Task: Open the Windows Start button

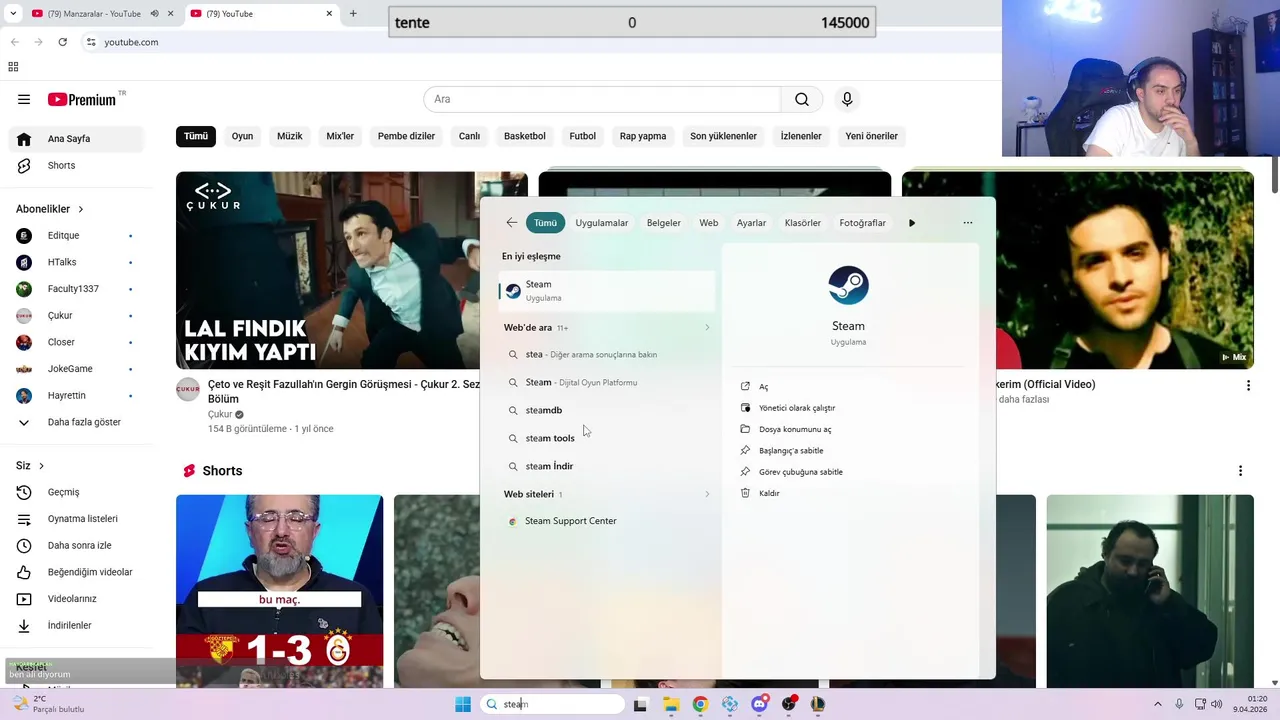Action: pyautogui.click(x=463, y=704)
